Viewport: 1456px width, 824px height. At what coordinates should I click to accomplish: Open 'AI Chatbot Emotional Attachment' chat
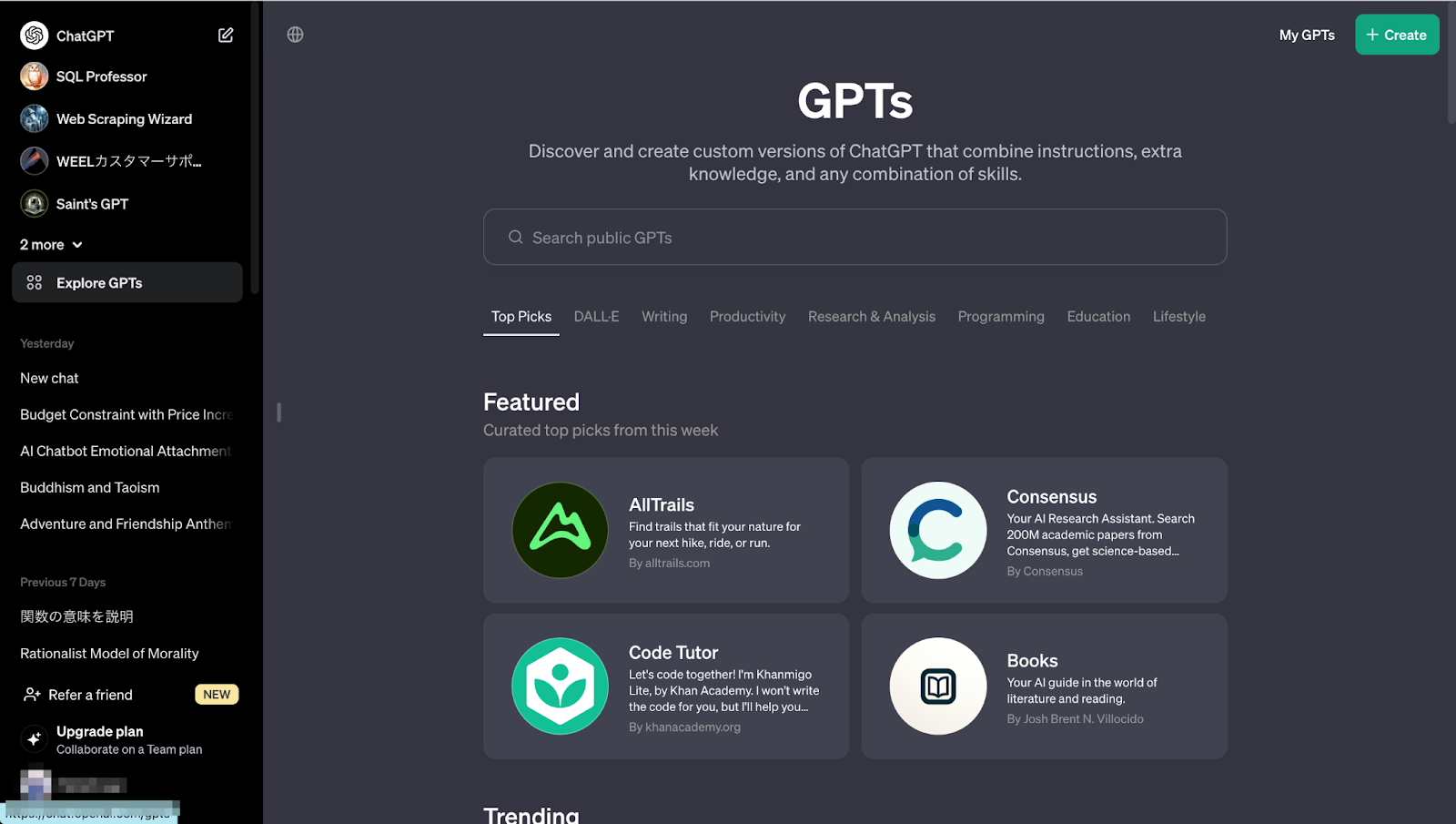point(126,451)
